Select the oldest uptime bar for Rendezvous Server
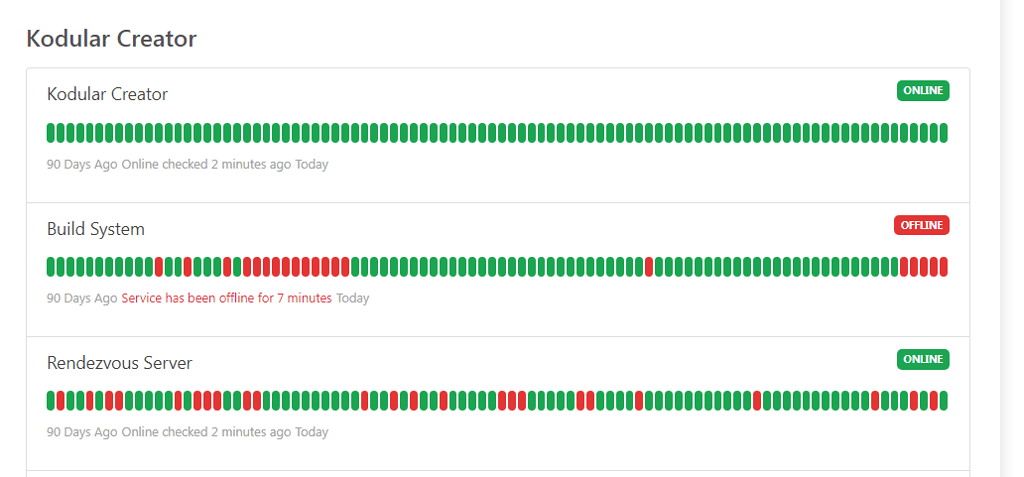The width and height of the screenshot is (1024, 477). [x=51, y=401]
